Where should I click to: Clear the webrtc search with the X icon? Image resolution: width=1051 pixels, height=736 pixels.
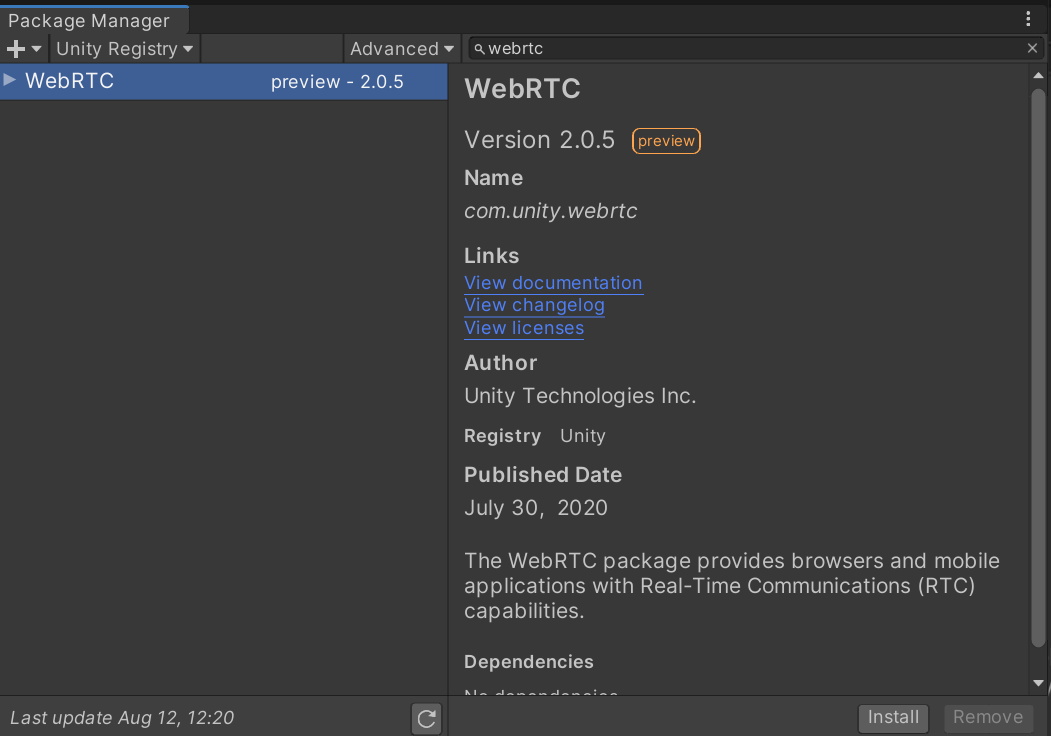(1031, 48)
